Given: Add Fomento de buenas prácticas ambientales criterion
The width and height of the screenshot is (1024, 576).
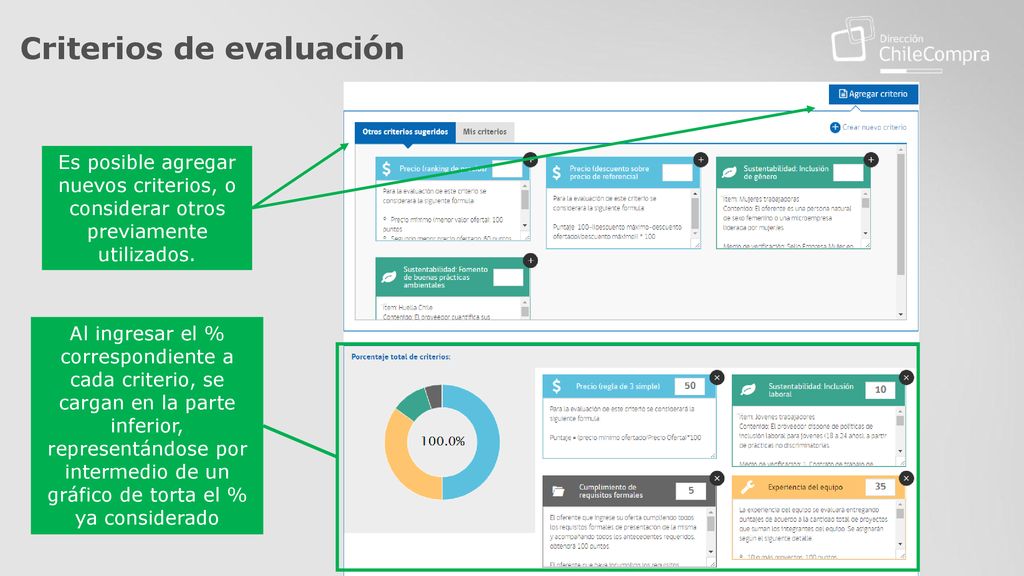Looking at the screenshot, I should coord(530,261).
